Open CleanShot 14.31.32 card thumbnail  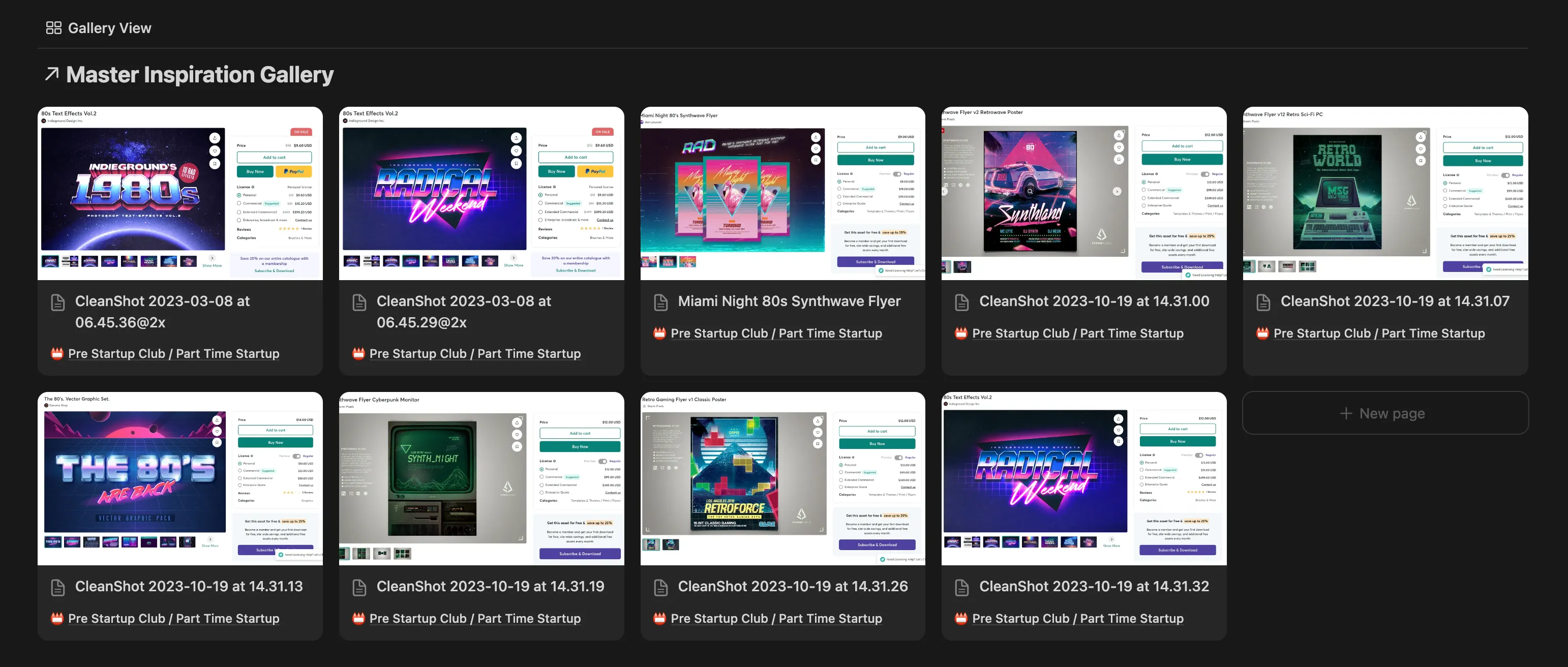[1084, 478]
